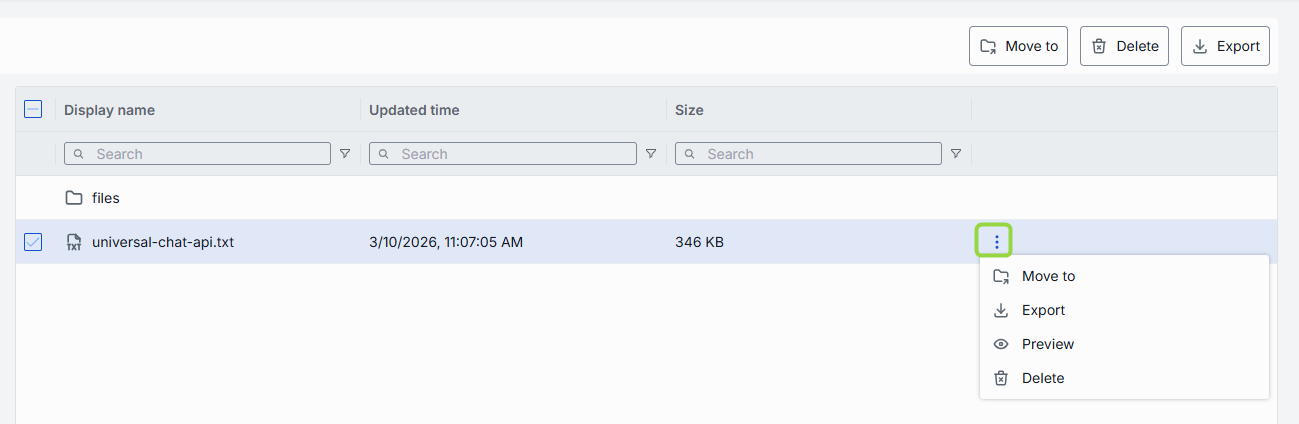
Task: Click the filter icon for Size column
Action: tap(956, 154)
